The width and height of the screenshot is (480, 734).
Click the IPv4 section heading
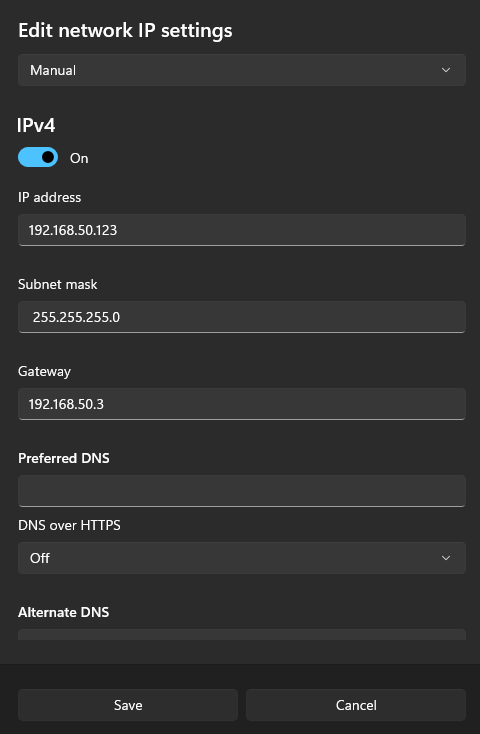click(x=36, y=125)
